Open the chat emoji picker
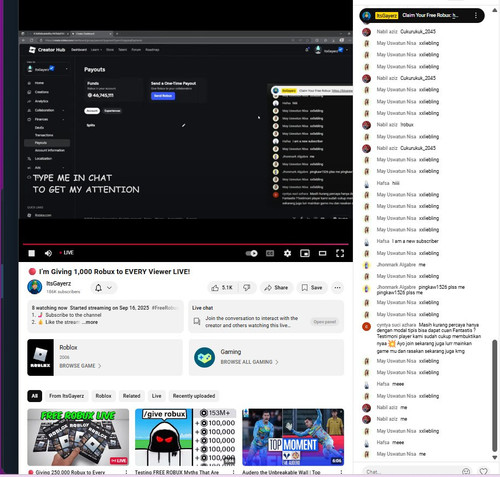The height and width of the screenshot is (477, 500). (x=466, y=472)
